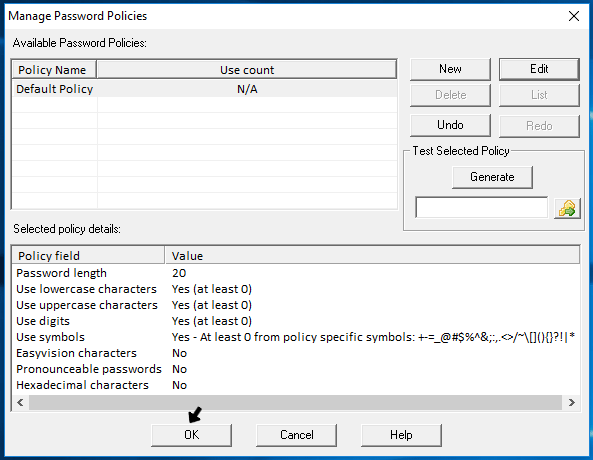Select the Pronounceable passwords row
Image resolution: width=593 pixels, height=460 pixels.
(296, 369)
